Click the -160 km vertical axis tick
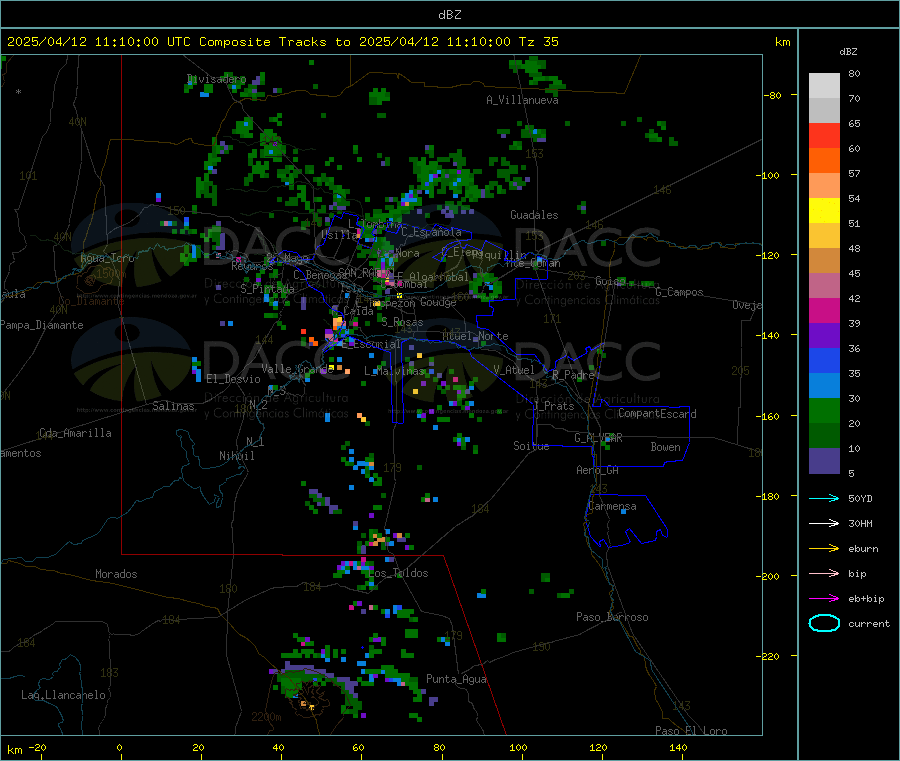 click(770, 416)
